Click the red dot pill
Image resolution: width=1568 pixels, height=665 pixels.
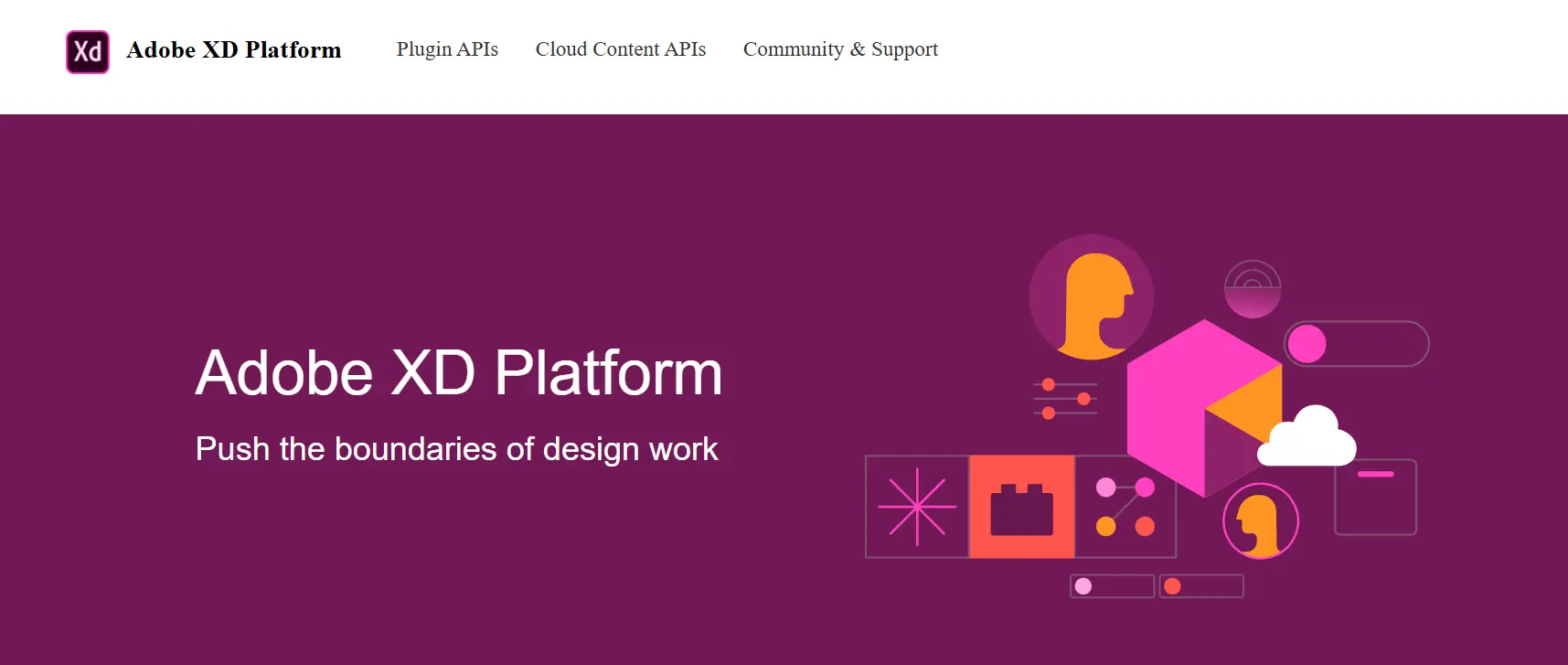point(1201,586)
